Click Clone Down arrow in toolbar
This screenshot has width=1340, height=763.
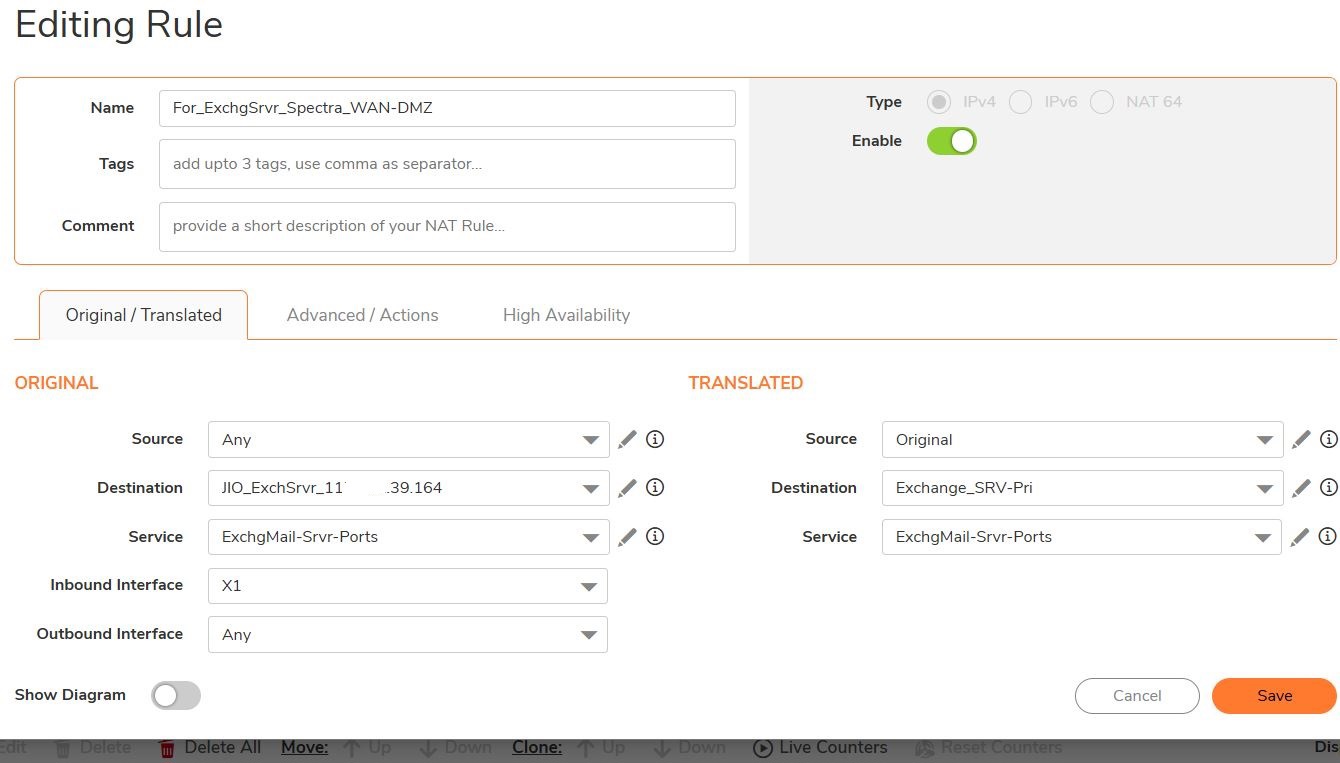click(662, 748)
